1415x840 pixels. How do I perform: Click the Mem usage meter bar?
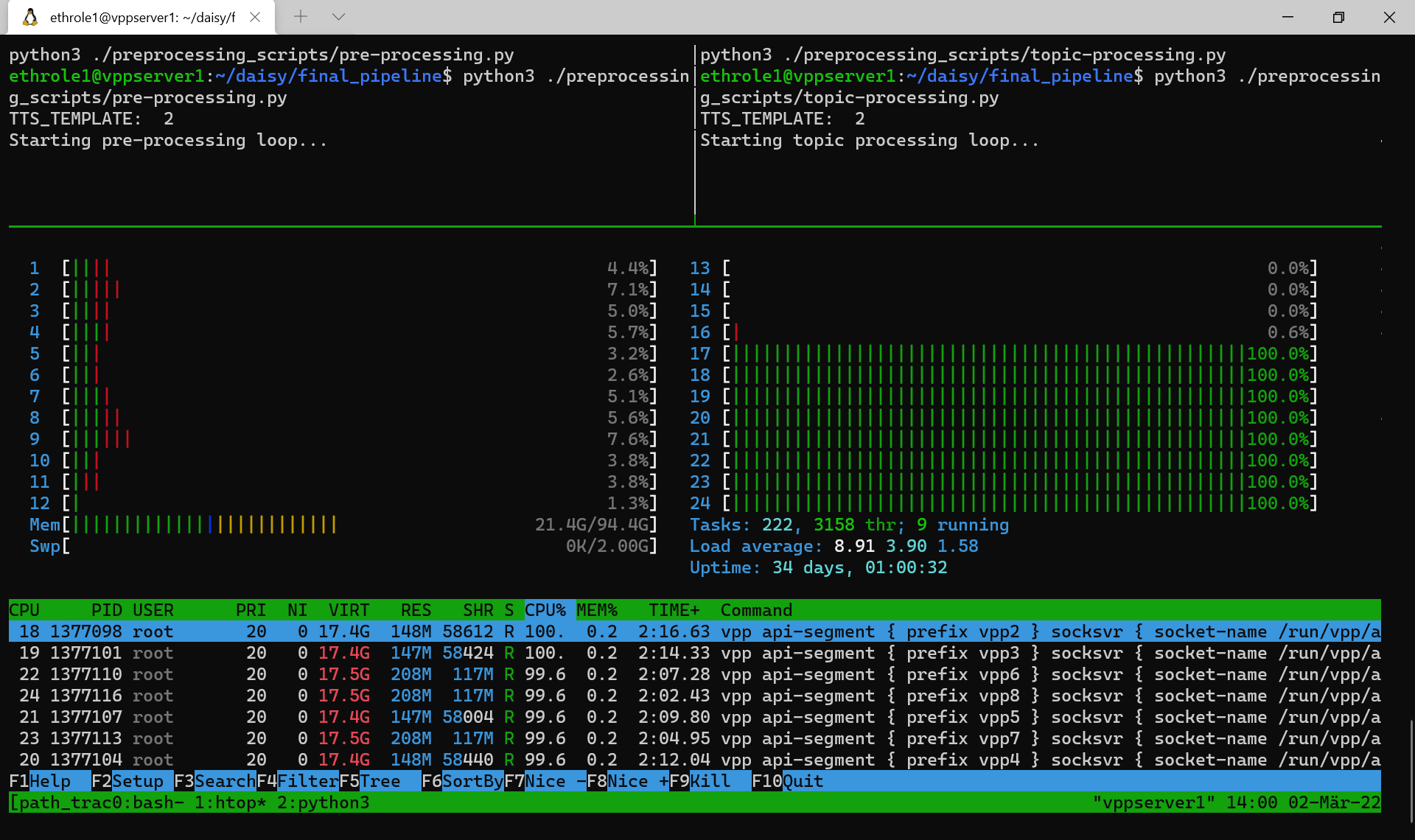click(x=343, y=525)
